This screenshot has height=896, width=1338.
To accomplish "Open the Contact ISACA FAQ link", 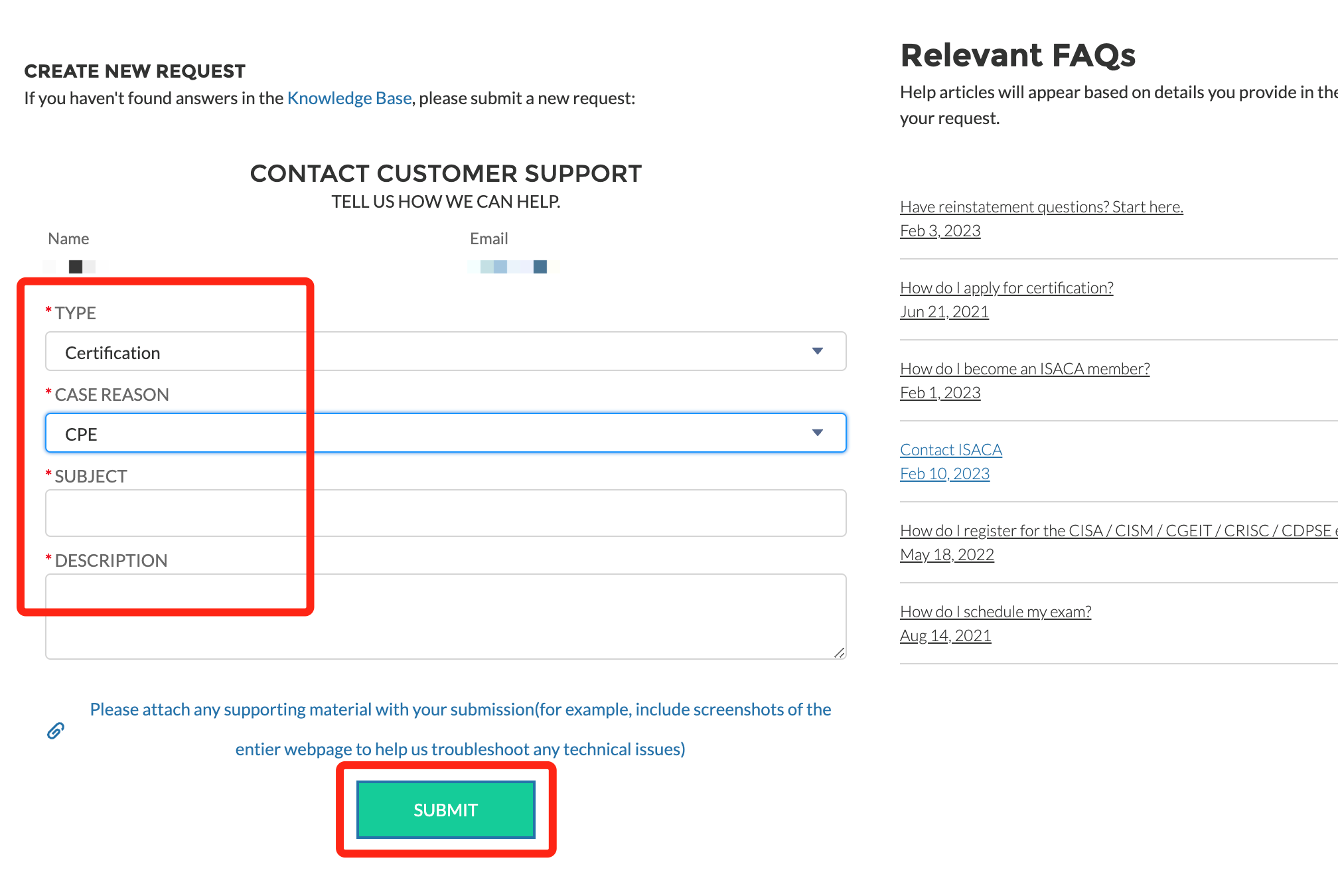I will click(951, 450).
